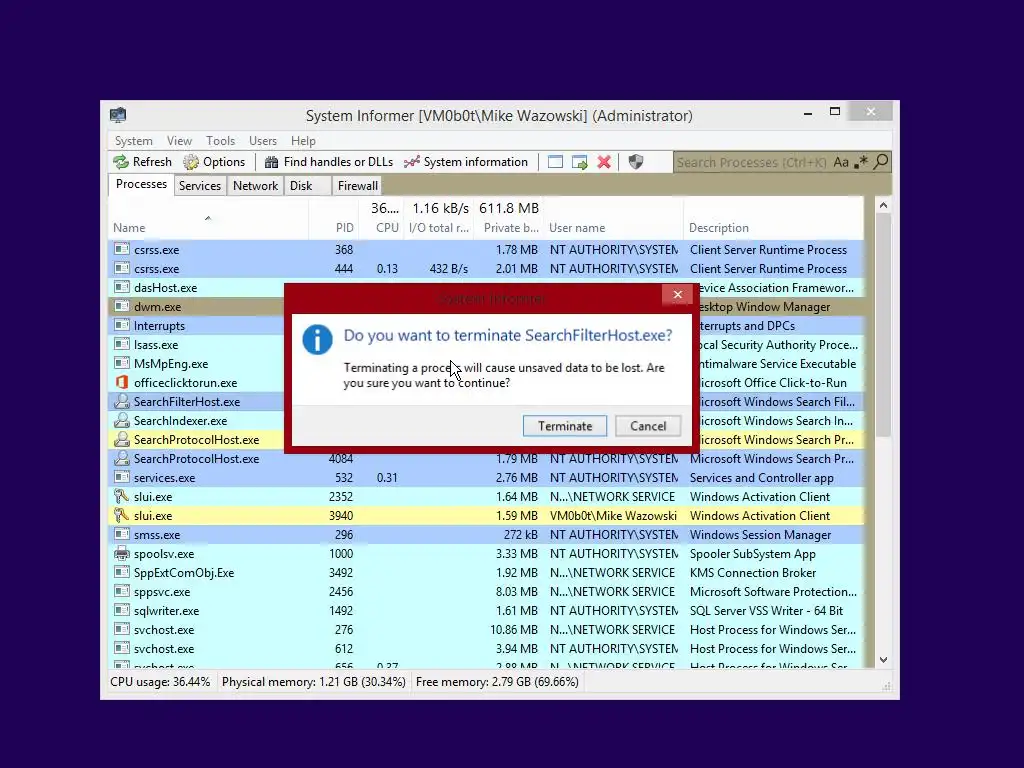The height and width of the screenshot is (768, 1024).
Task: Click the SppExtComObj.Exe process icon
Action: point(121,572)
